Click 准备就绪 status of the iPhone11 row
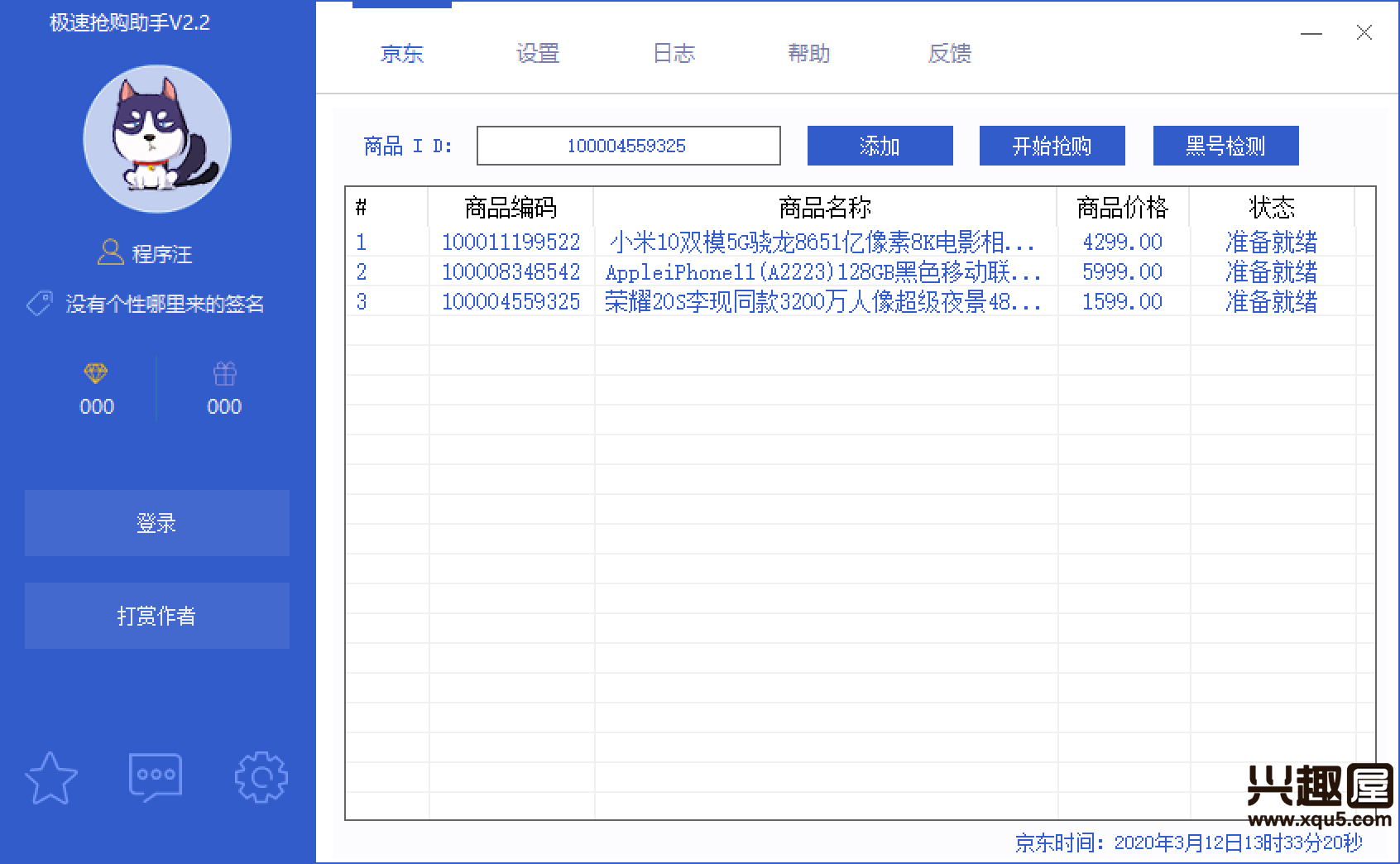Screen dimensions: 1400x864 point(1272,272)
